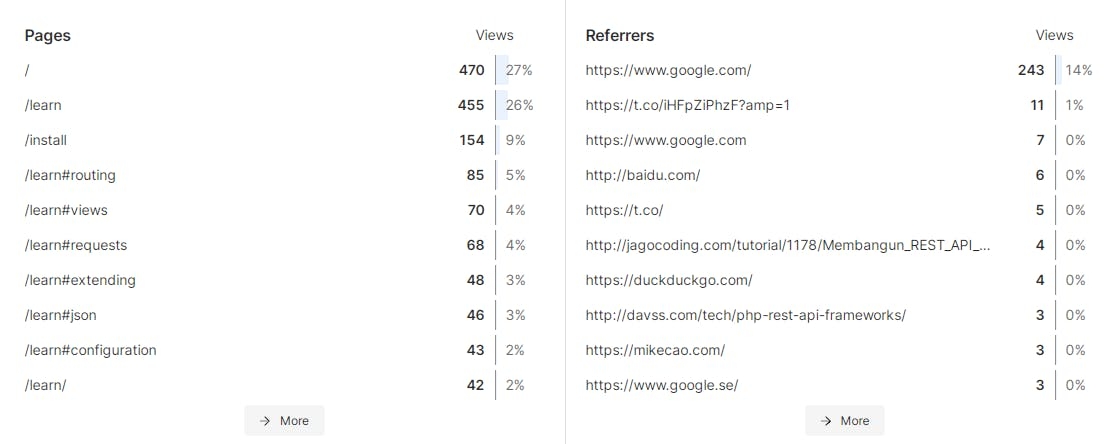Select the /learn#requests page entry
This screenshot has height=444, width=1111.
tap(76, 245)
